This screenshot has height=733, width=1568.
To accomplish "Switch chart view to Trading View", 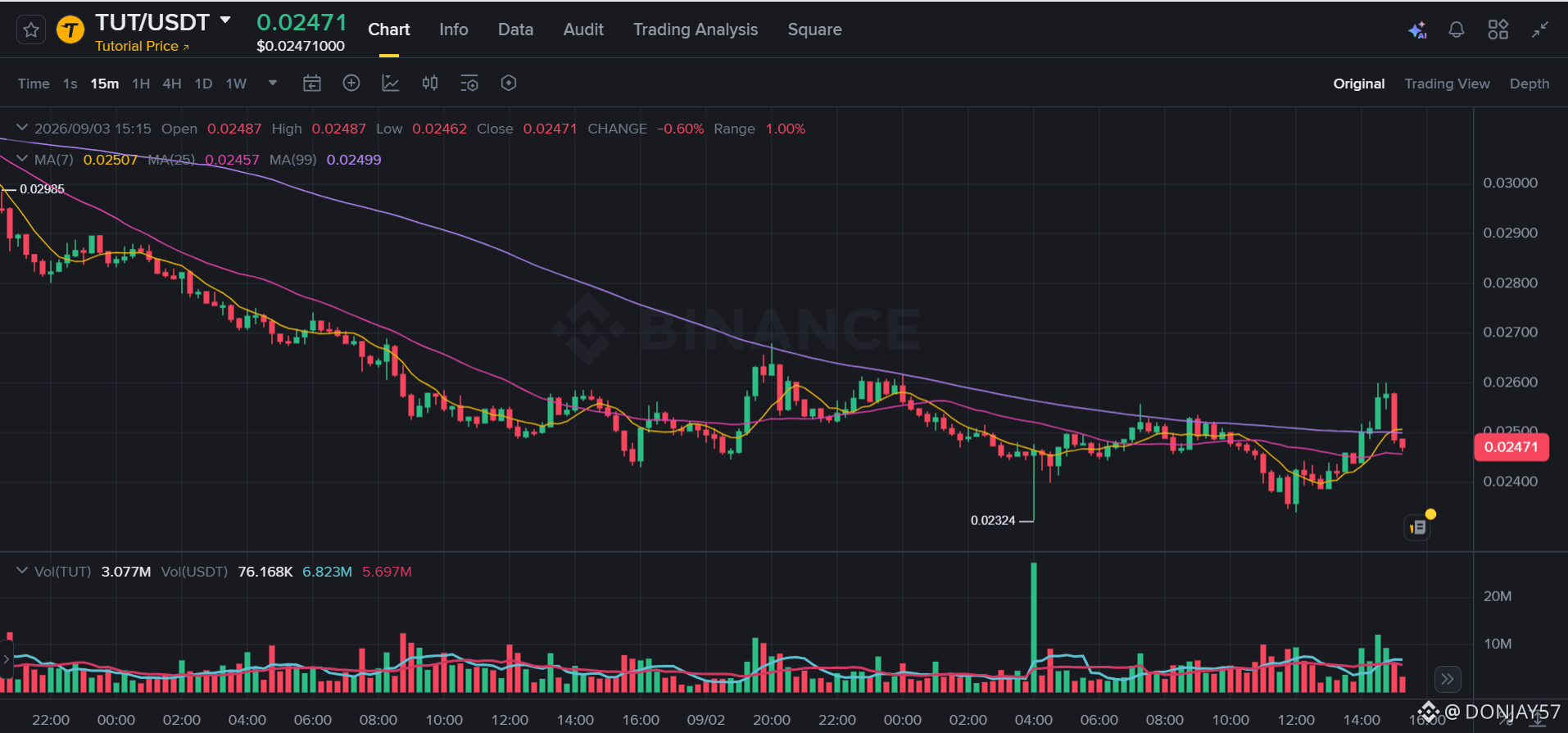I will pos(1447,84).
